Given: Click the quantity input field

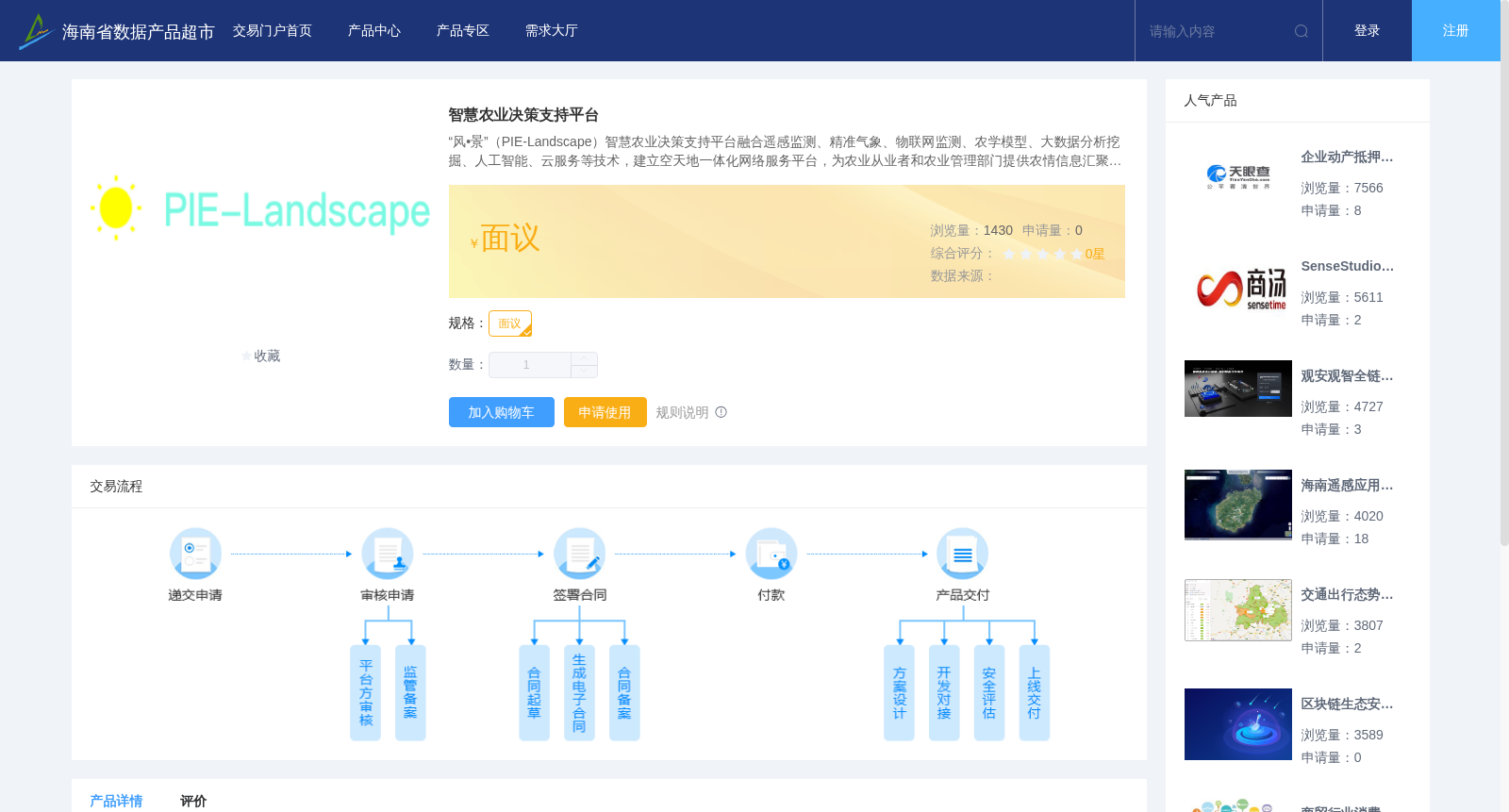Looking at the screenshot, I should point(530,365).
